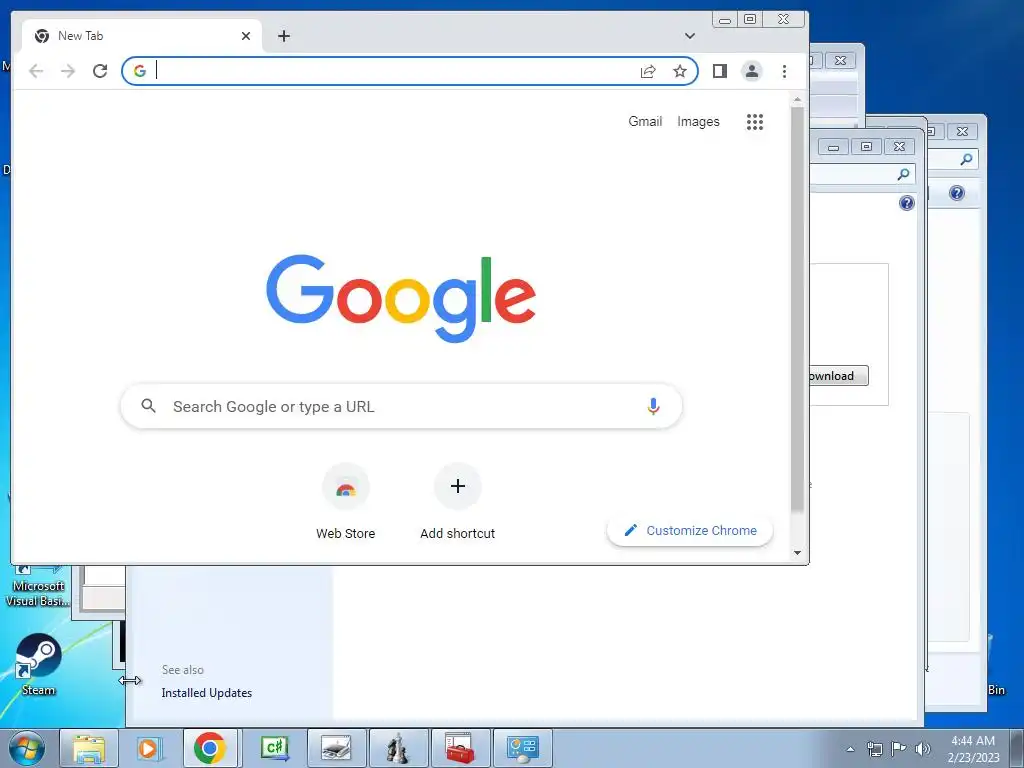Expand the tab search chevron
Screen dimensions: 1024x768
tap(690, 36)
